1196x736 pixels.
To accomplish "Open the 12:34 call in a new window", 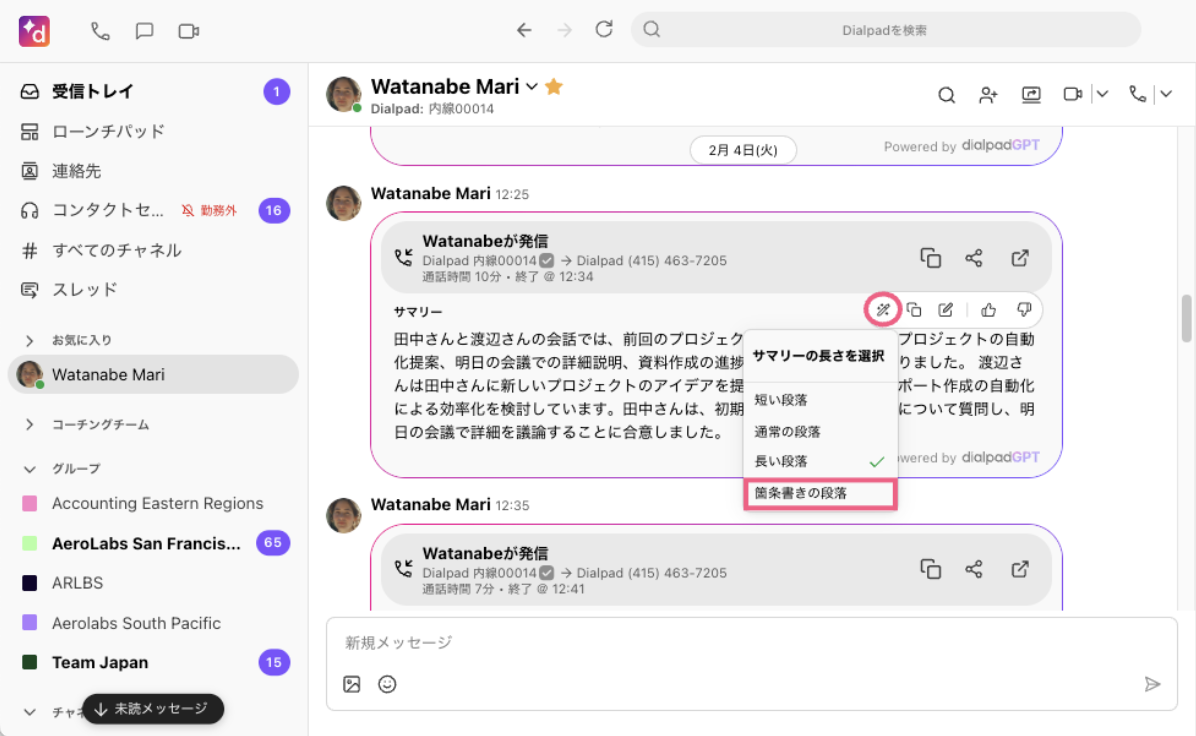I will click(x=1020, y=259).
